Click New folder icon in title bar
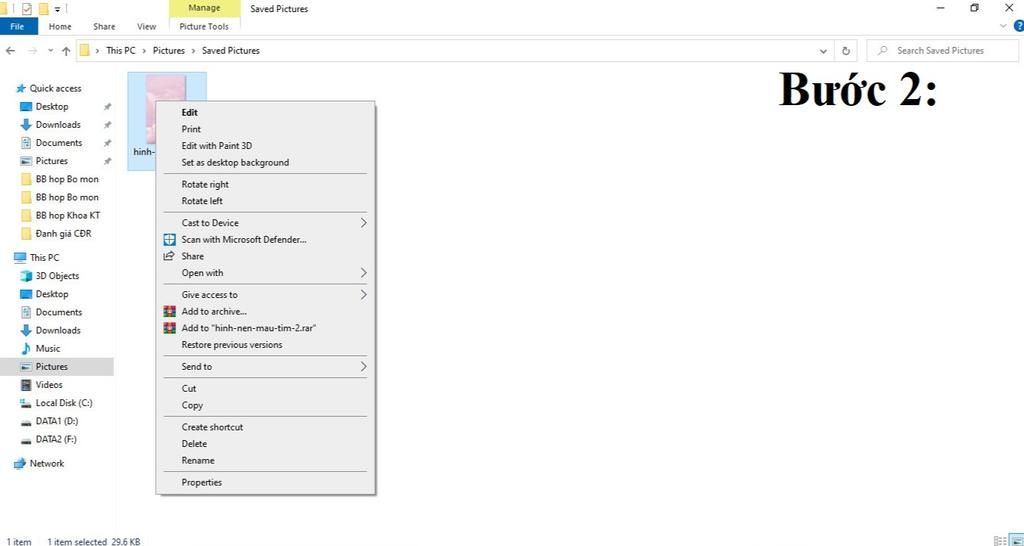The width and height of the screenshot is (1024, 546). [43, 8]
